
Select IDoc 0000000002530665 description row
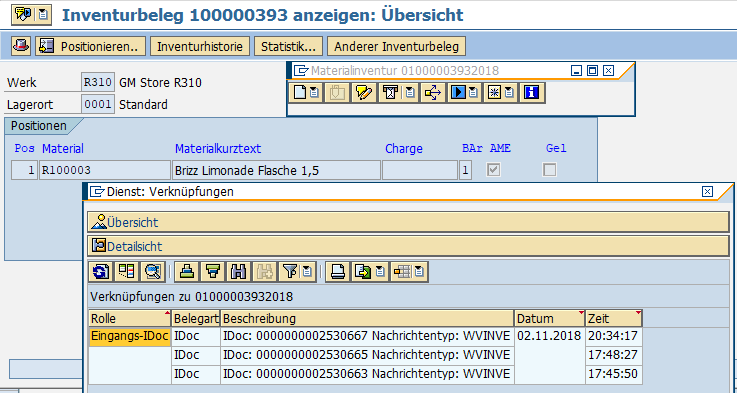(367, 355)
